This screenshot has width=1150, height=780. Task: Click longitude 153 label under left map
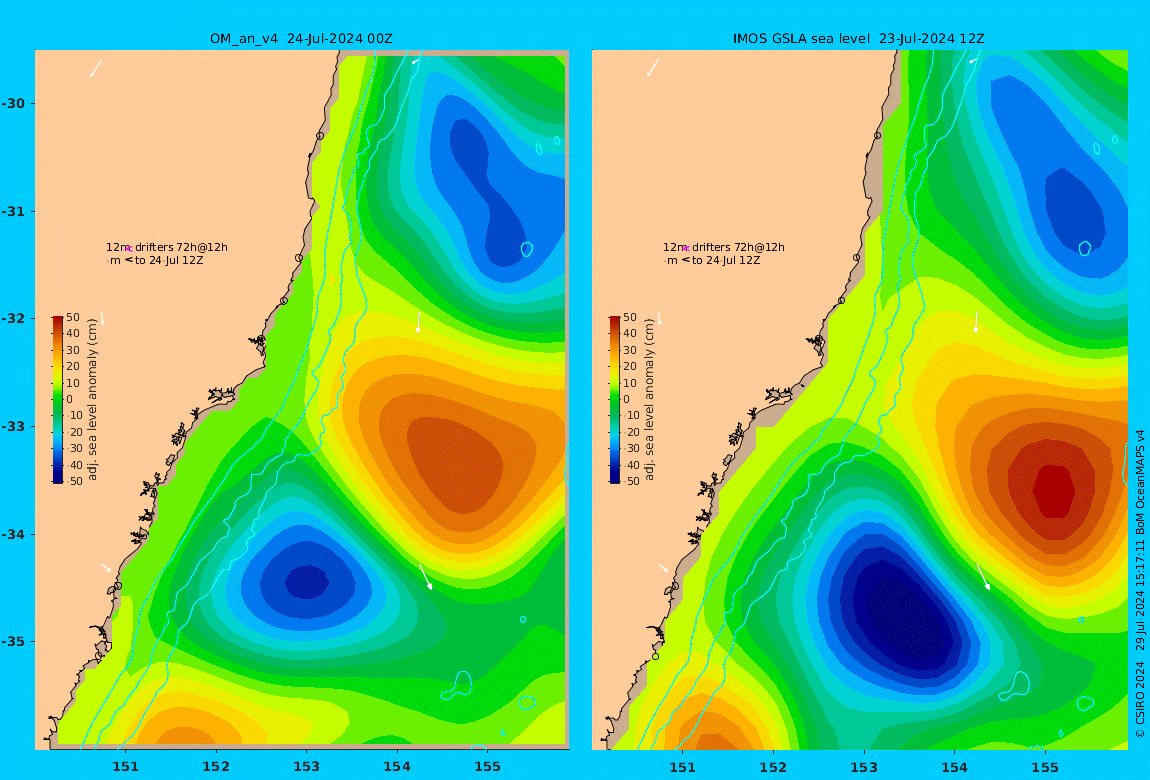tap(307, 767)
